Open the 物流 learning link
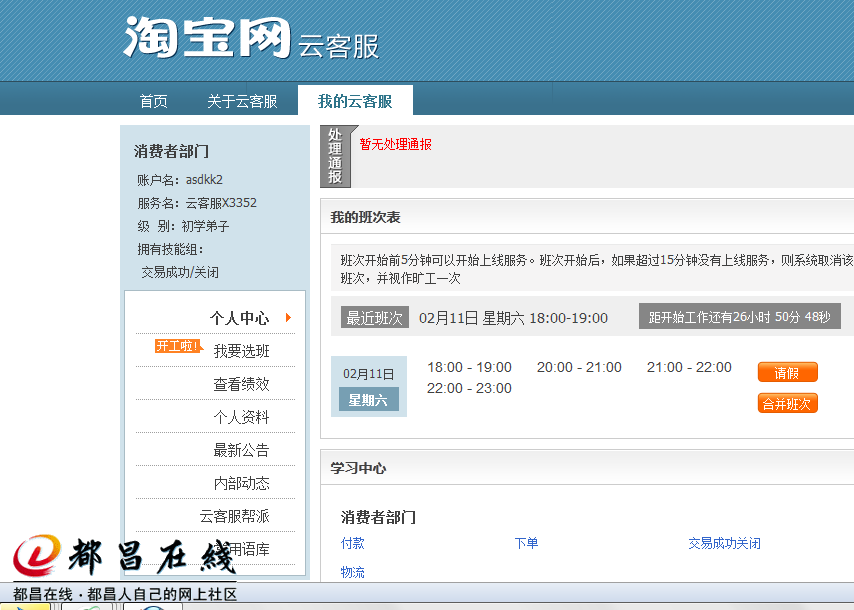This screenshot has height=610, width=854. click(352, 572)
